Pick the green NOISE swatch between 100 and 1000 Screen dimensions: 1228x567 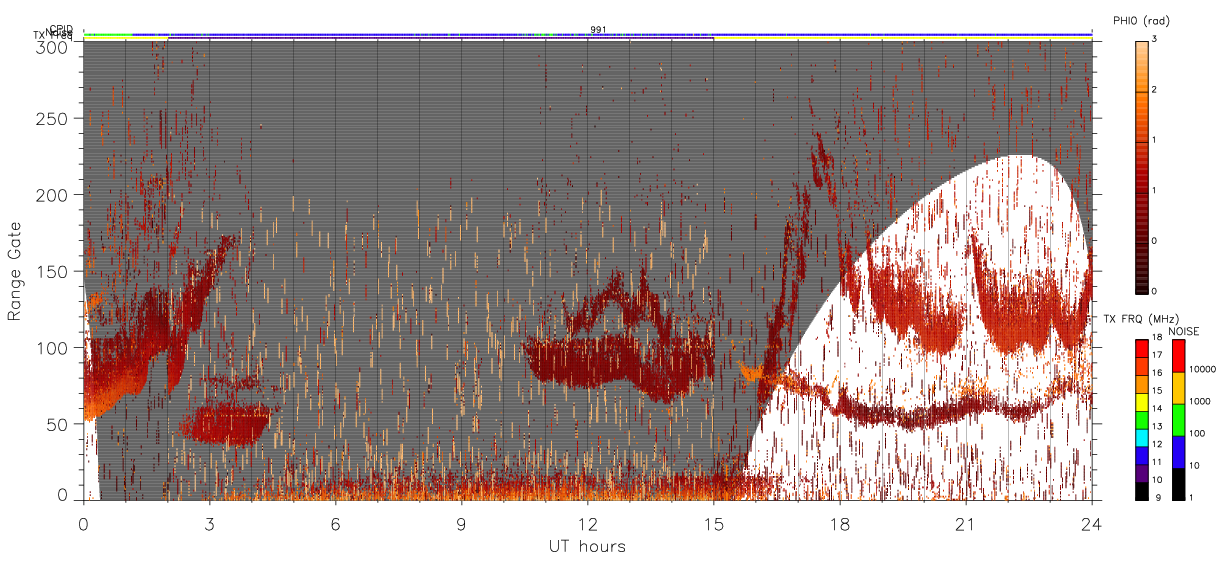click(1179, 420)
